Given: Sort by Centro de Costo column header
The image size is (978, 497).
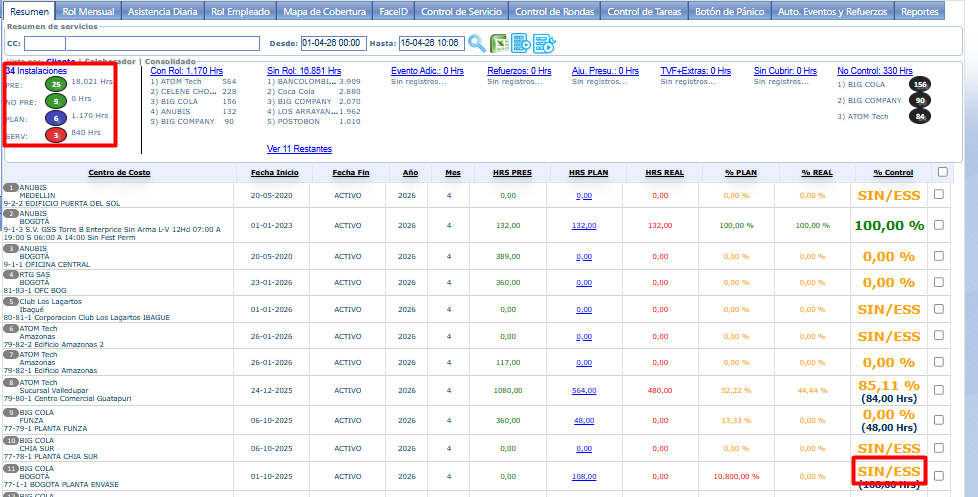Looking at the screenshot, I should pyautogui.click(x=119, y=172).
